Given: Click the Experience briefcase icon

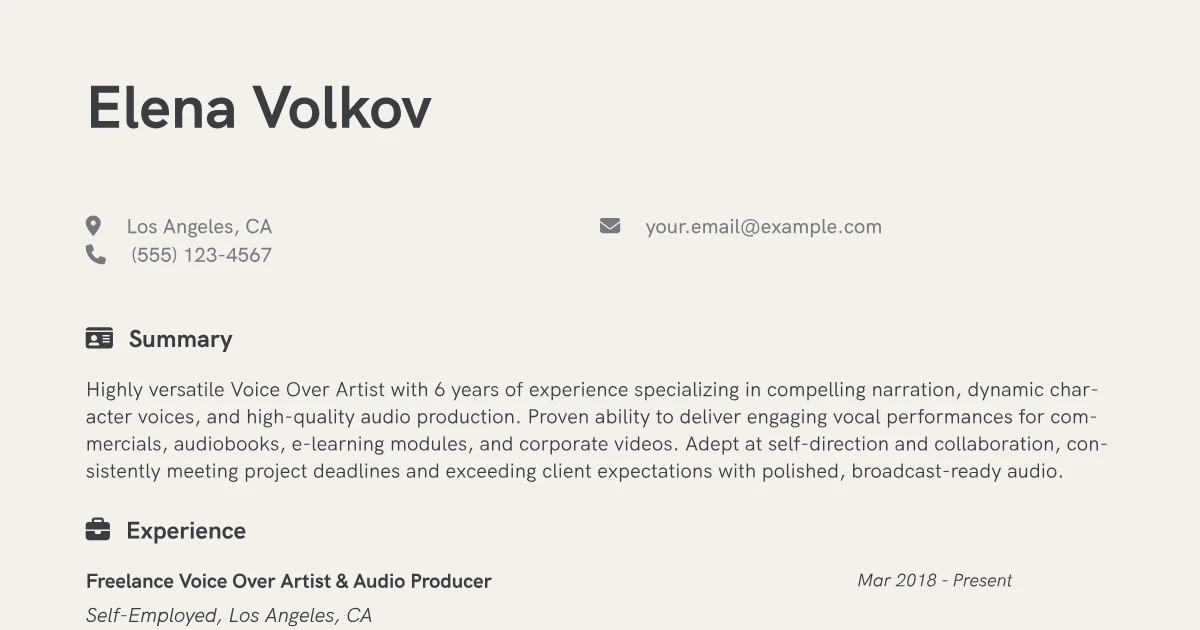Looking at the screenshot, I should tap(98, 530).
